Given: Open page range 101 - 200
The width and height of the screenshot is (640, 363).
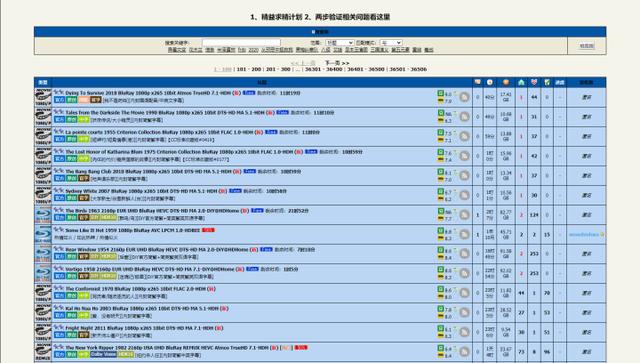Looking at the screenshot, I should click(249, 69).
